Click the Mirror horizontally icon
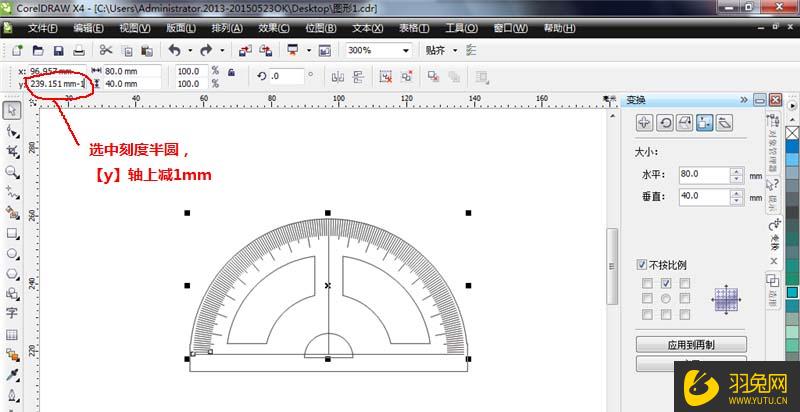The image size is (800, 412). point(338,76)
